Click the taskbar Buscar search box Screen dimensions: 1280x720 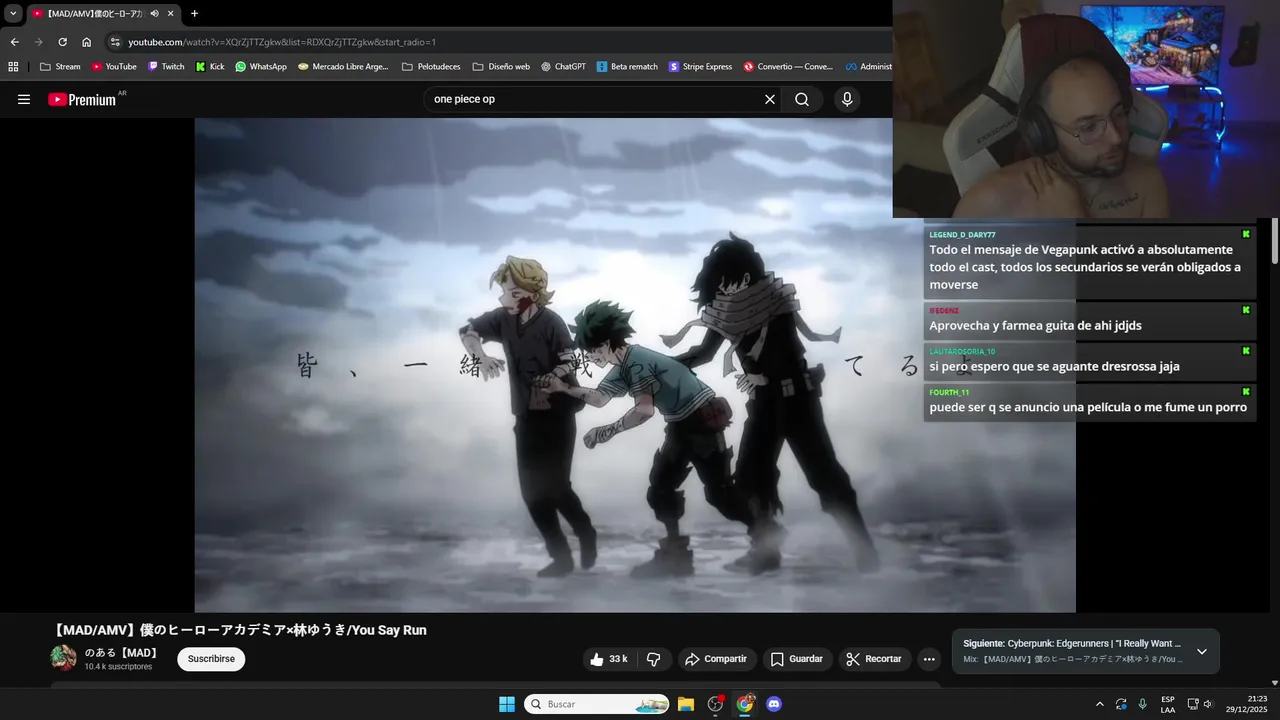click(x=597, y=704)
